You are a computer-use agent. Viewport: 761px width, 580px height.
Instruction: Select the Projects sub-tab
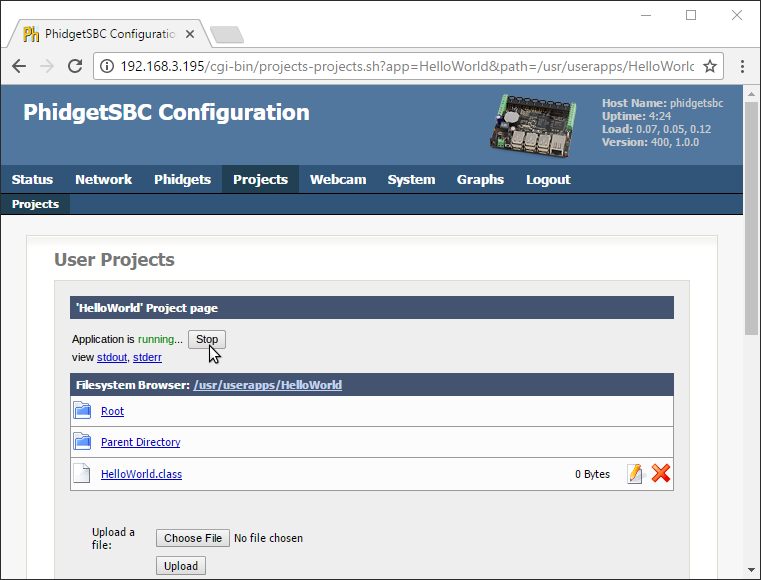[35, 204]
